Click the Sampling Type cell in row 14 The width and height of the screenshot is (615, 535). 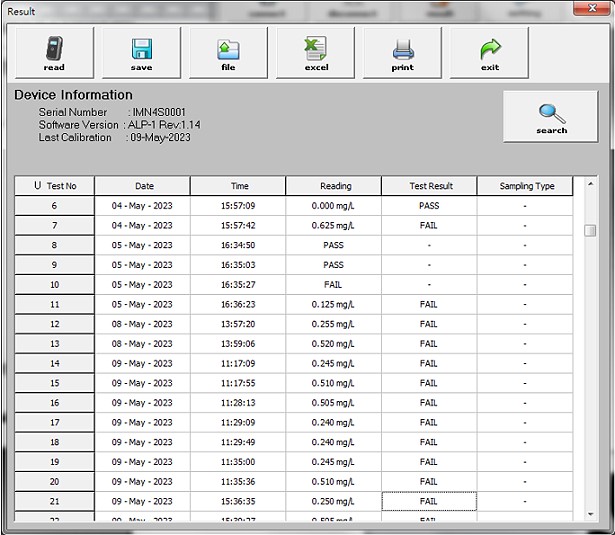tap(525, 363)
